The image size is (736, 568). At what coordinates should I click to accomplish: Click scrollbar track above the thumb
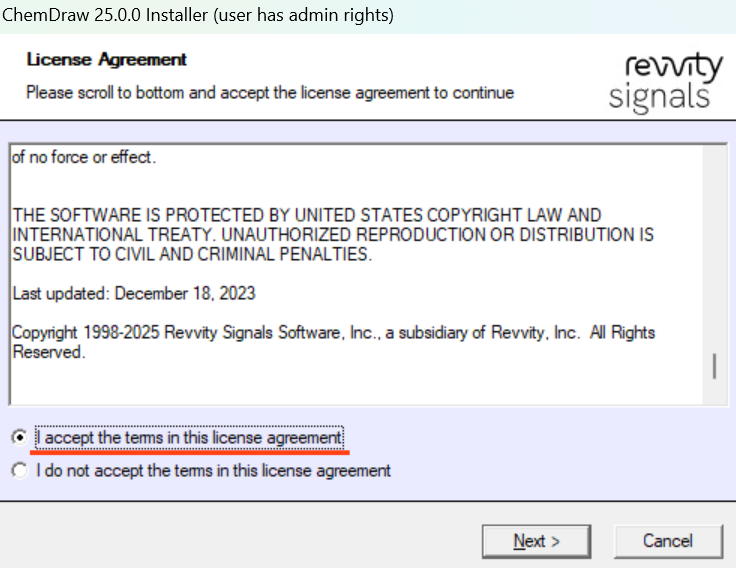[x=714, y=250]
